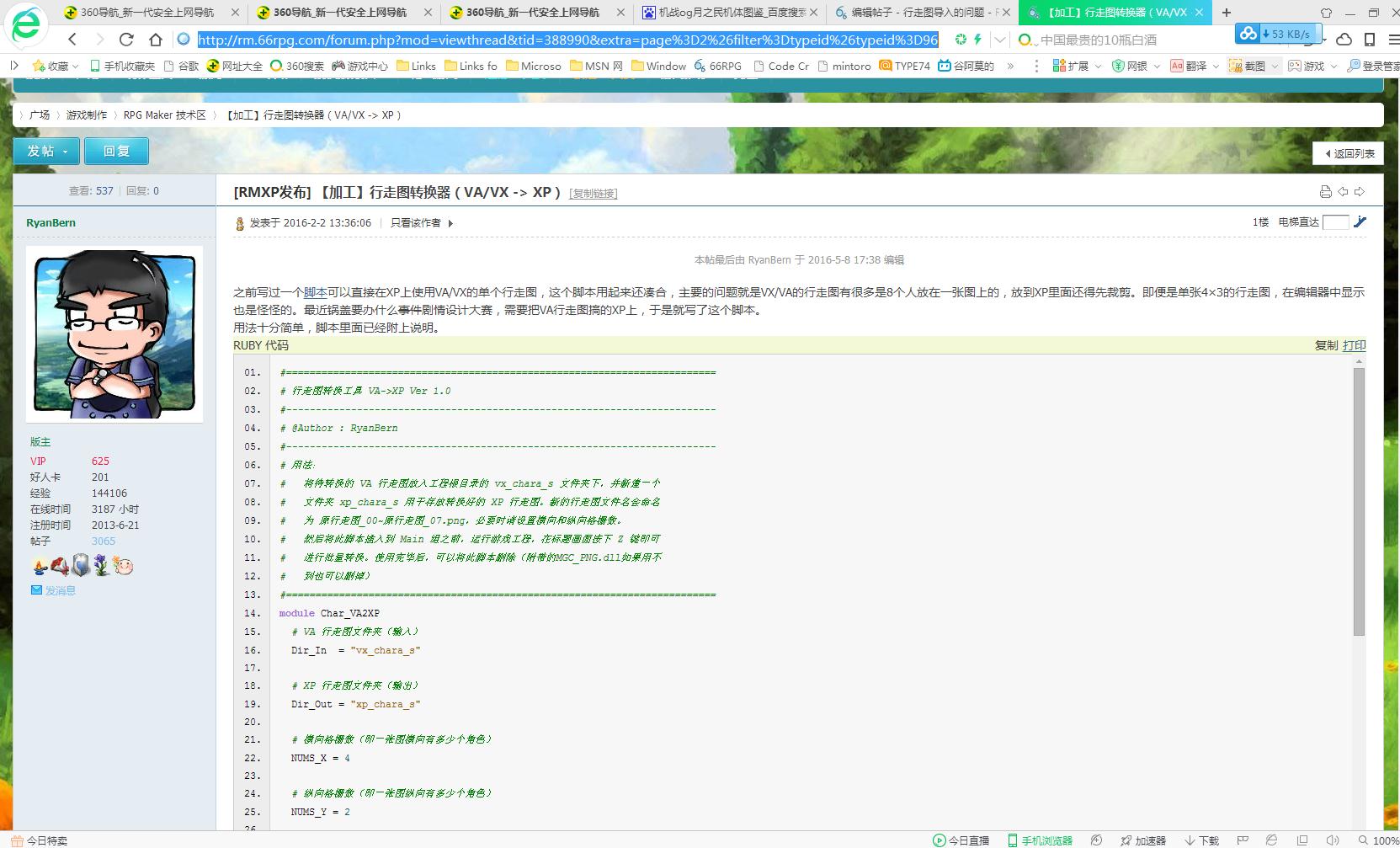
Task: Go to previous thread with left arrow
Action: [x=1343, y=192]
